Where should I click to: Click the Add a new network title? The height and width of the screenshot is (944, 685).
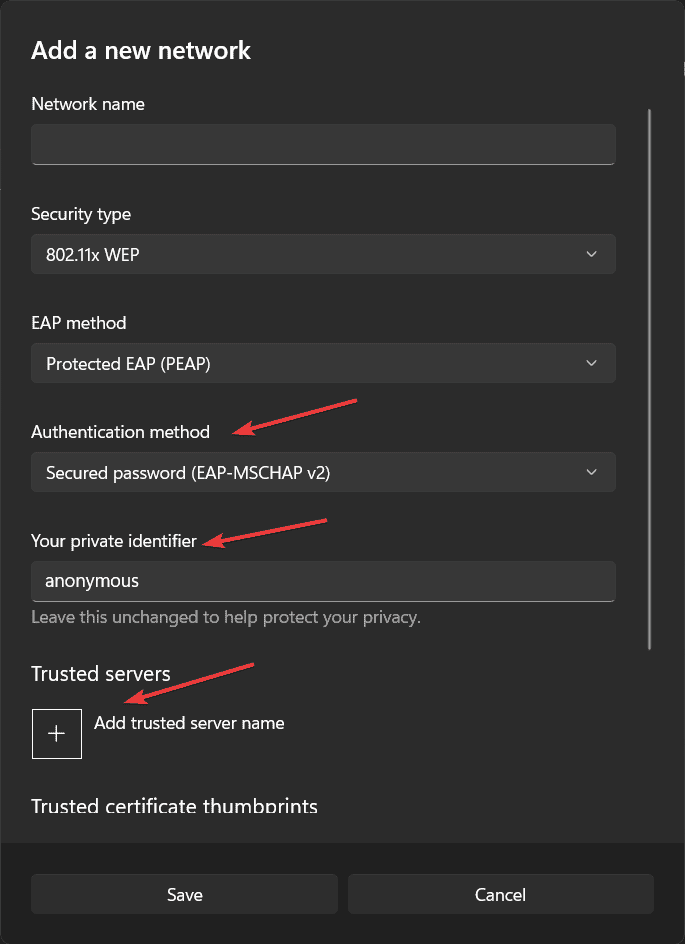coord(141,51)
